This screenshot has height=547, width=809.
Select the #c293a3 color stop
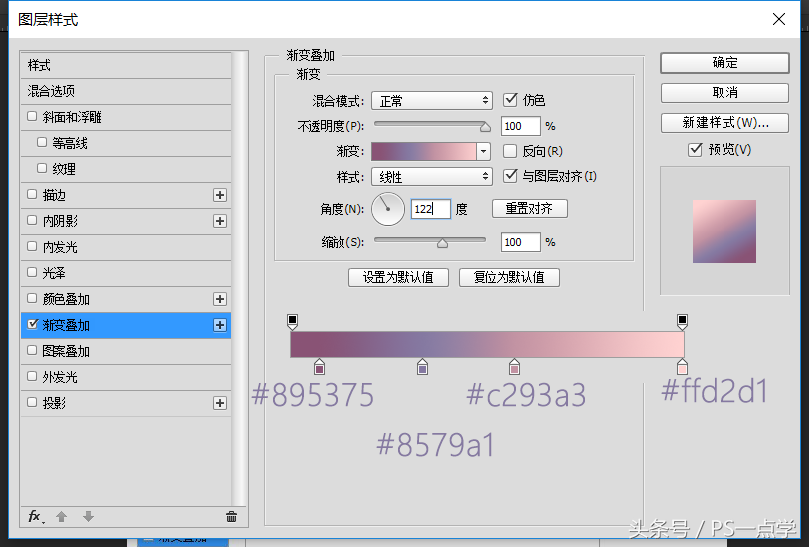[514, 367]
